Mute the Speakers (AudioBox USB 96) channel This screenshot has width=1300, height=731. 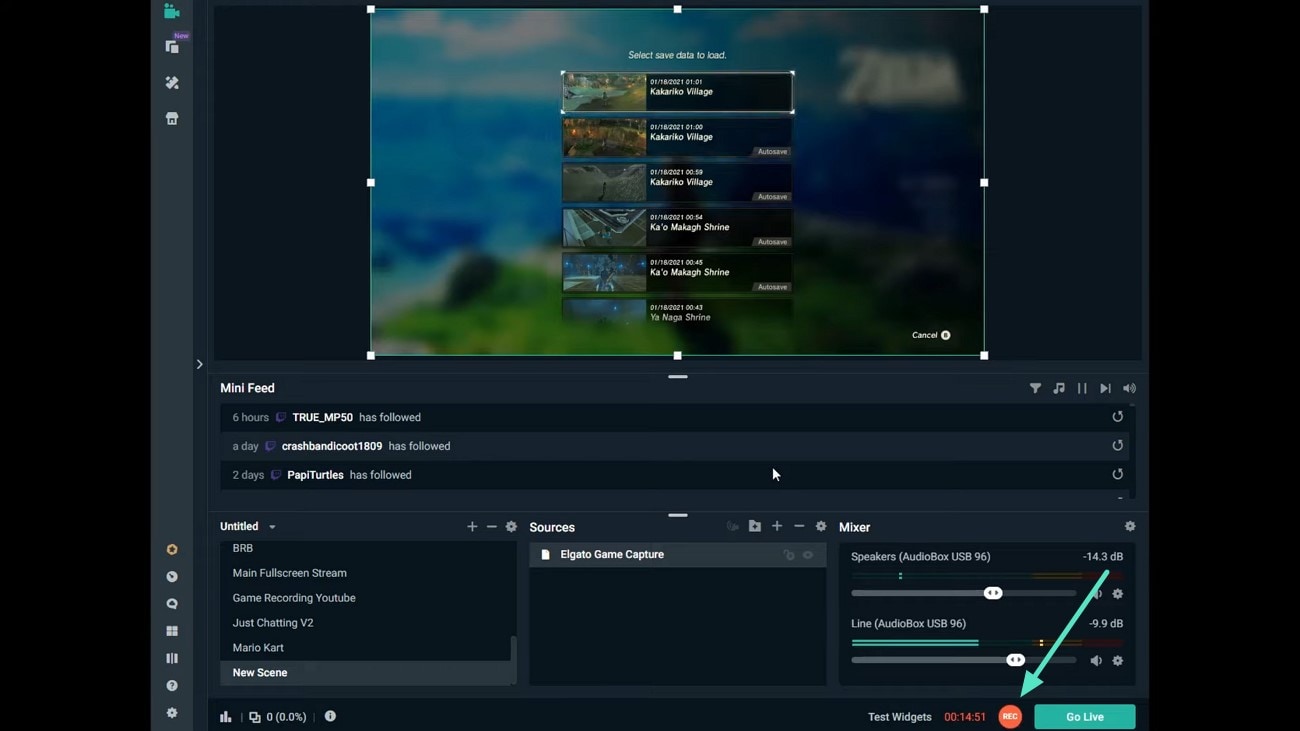[x=1096, y=594]
